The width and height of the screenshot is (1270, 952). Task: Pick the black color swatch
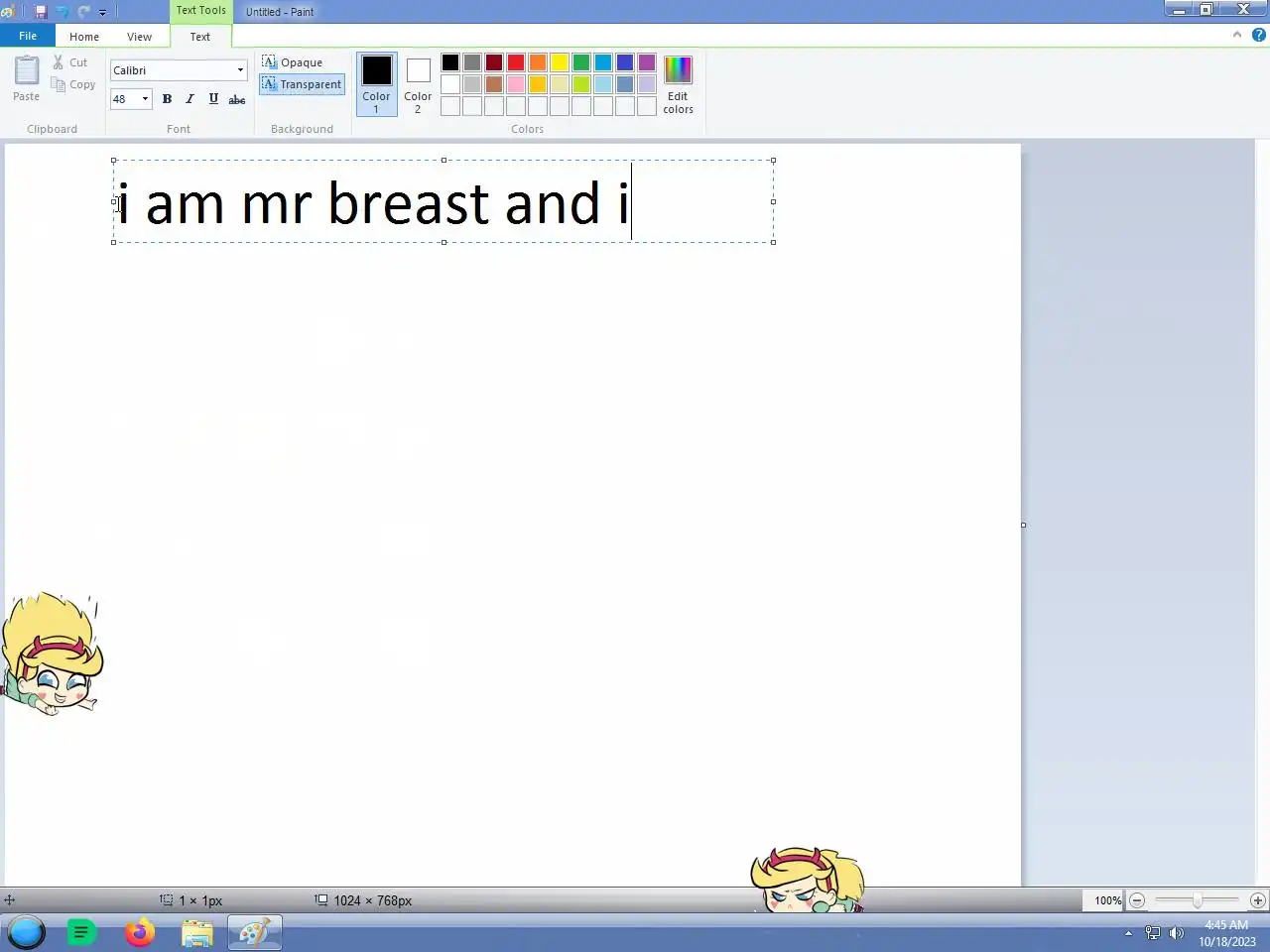click(450, 62)
